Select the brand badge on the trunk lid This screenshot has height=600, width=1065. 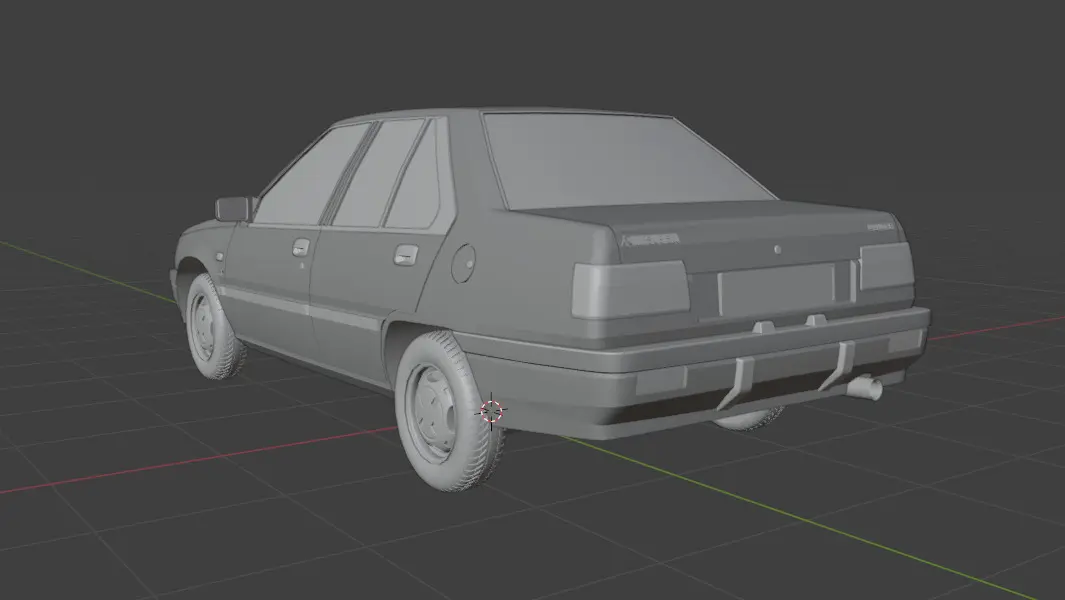pyautogui.click(x=651, y=239)
